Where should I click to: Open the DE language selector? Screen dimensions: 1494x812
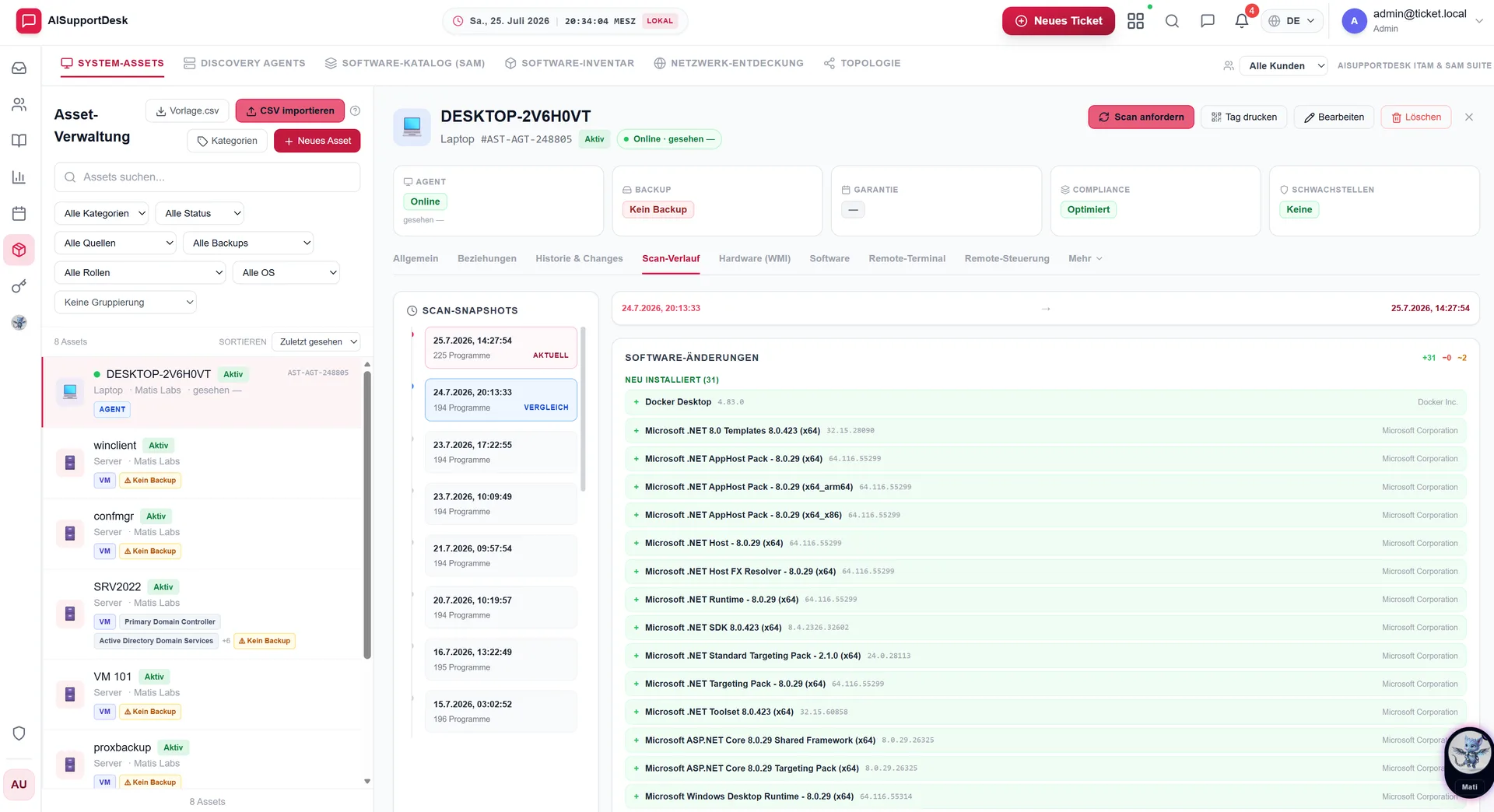[1291, 21]
